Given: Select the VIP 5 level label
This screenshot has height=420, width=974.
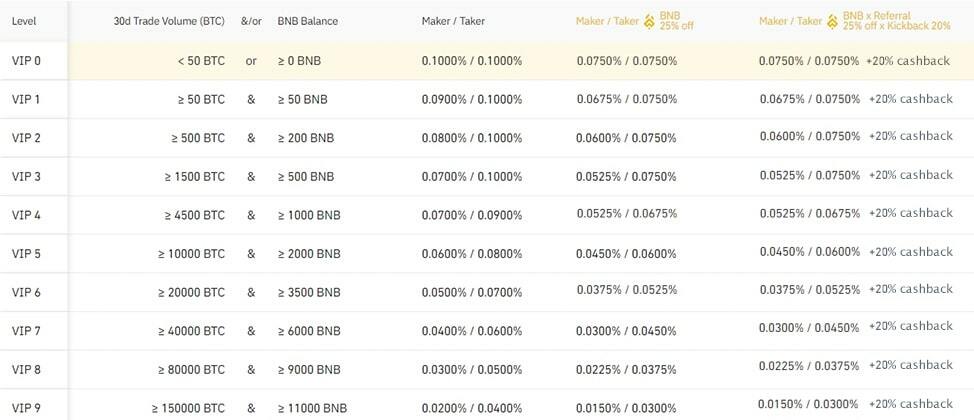Looking at the screenshot, I should tap(26, 254).
